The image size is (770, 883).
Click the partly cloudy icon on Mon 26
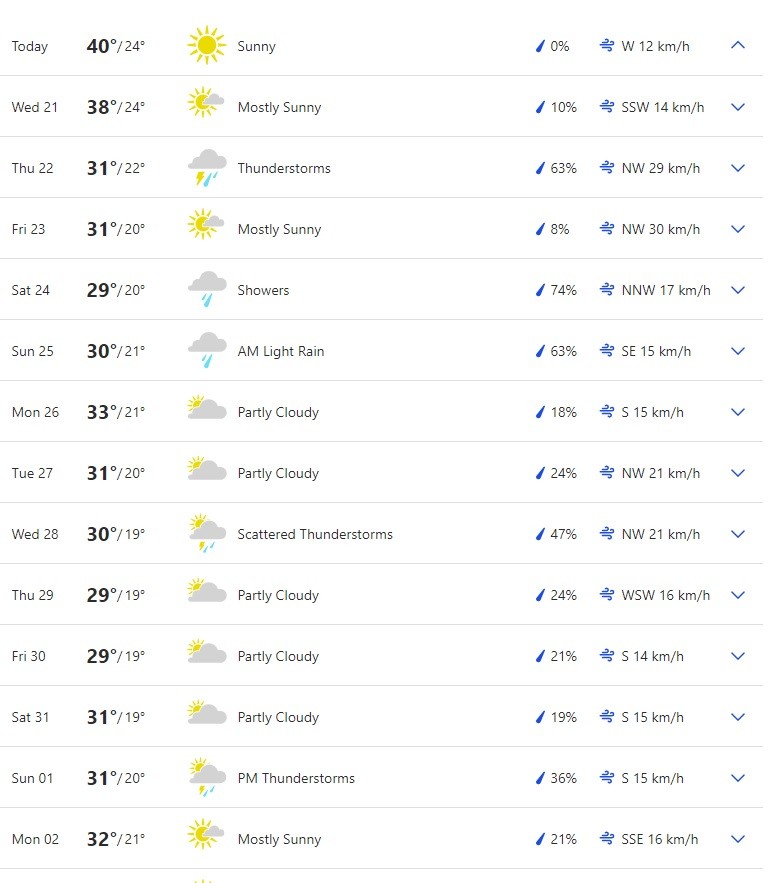206,412
